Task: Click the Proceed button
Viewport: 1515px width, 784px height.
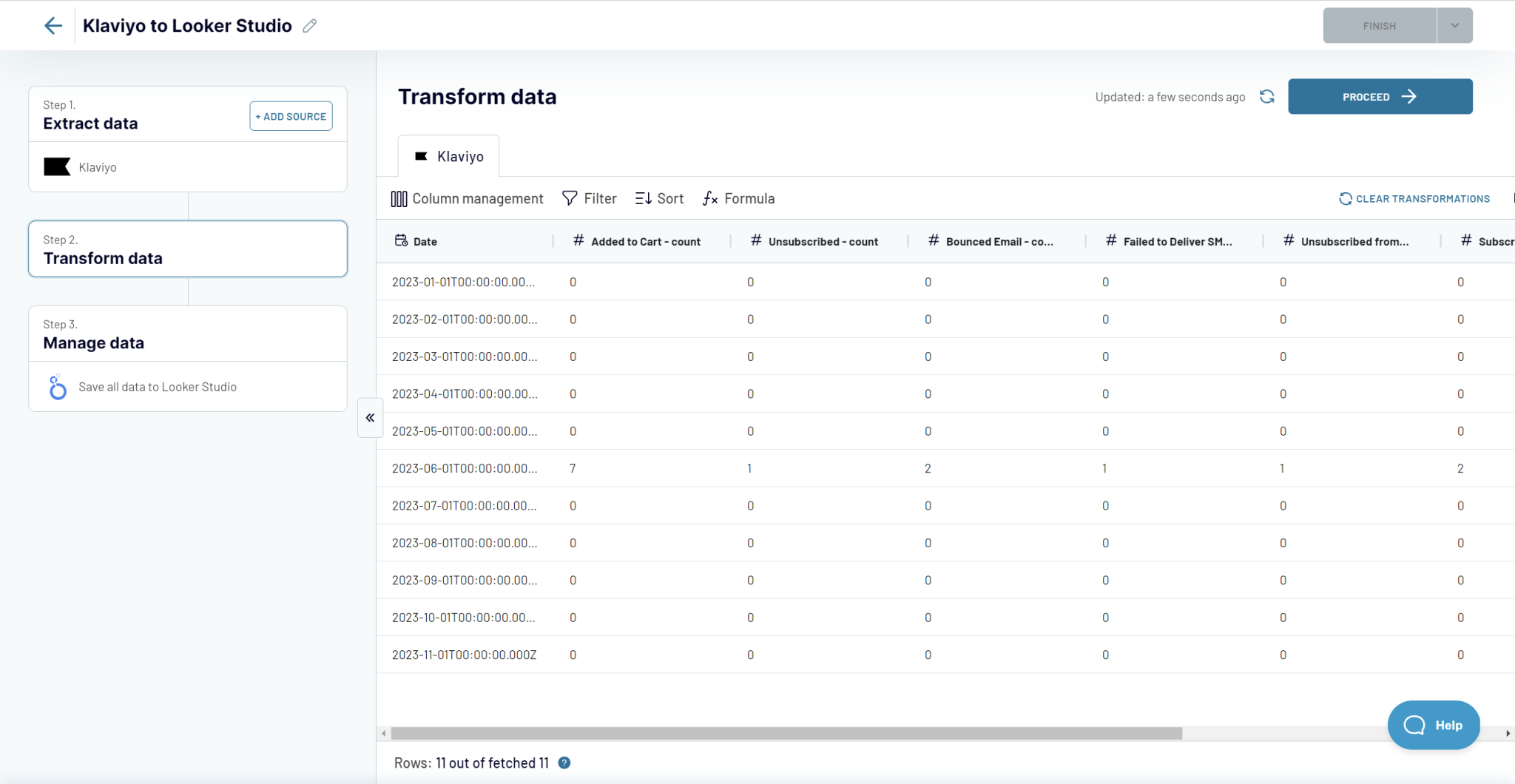Action: pos(1379,96)
